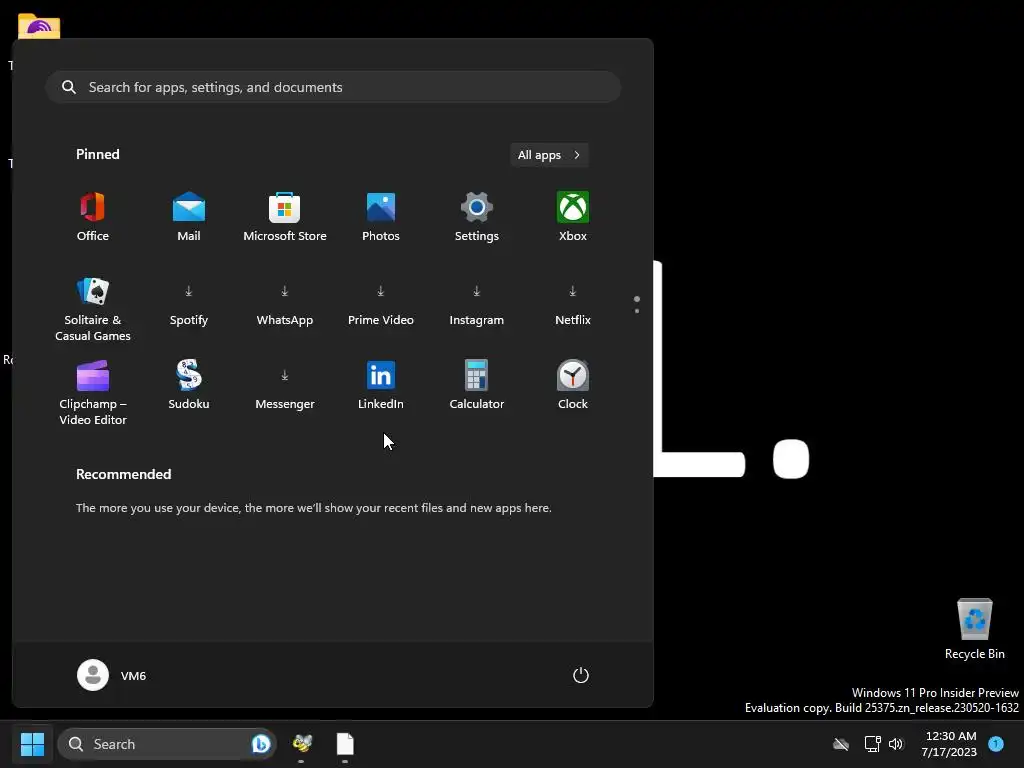Click the Messenger download tile
Screen dimensions: 1024x768
(285, 389)
